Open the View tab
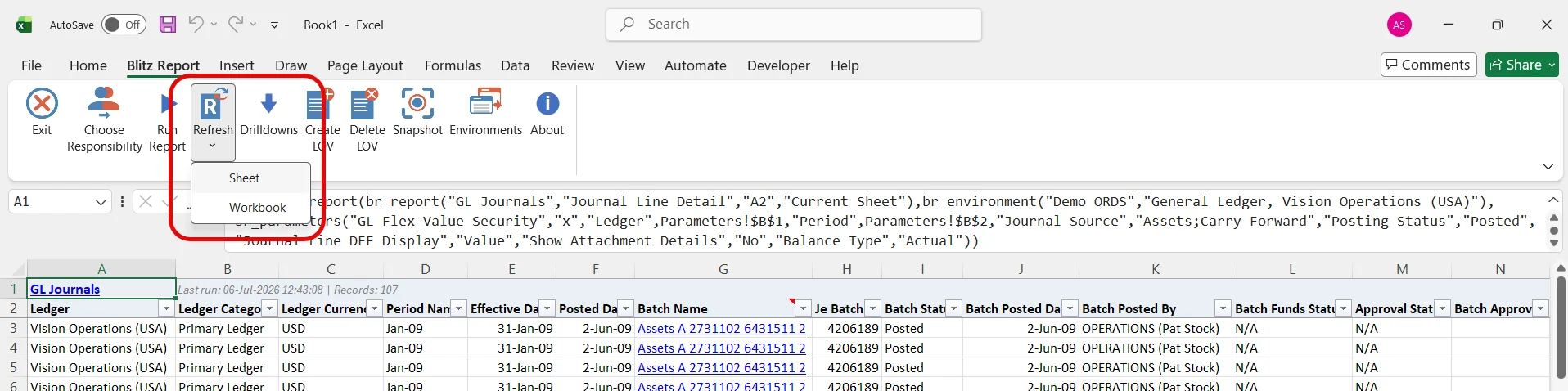Image resolution: width=1568 pixels, height=391 pixels. click(630, 65)
